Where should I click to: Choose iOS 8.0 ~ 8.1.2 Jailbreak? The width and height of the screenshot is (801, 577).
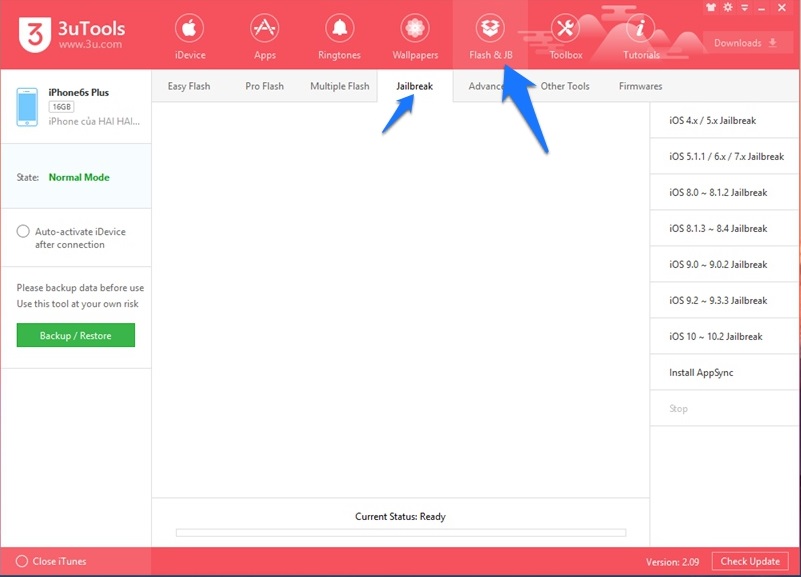point(724,193)
